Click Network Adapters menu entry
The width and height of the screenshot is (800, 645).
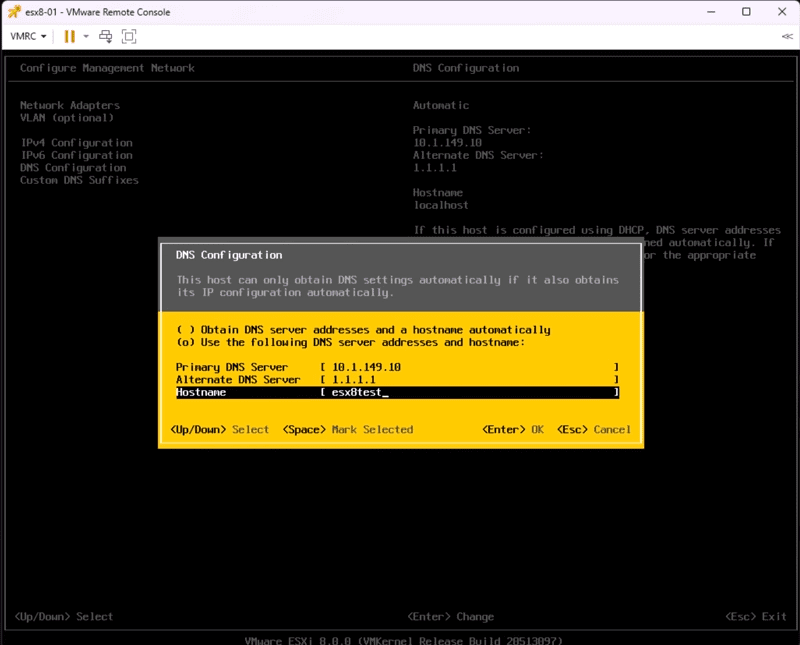(x=70, y=105)
